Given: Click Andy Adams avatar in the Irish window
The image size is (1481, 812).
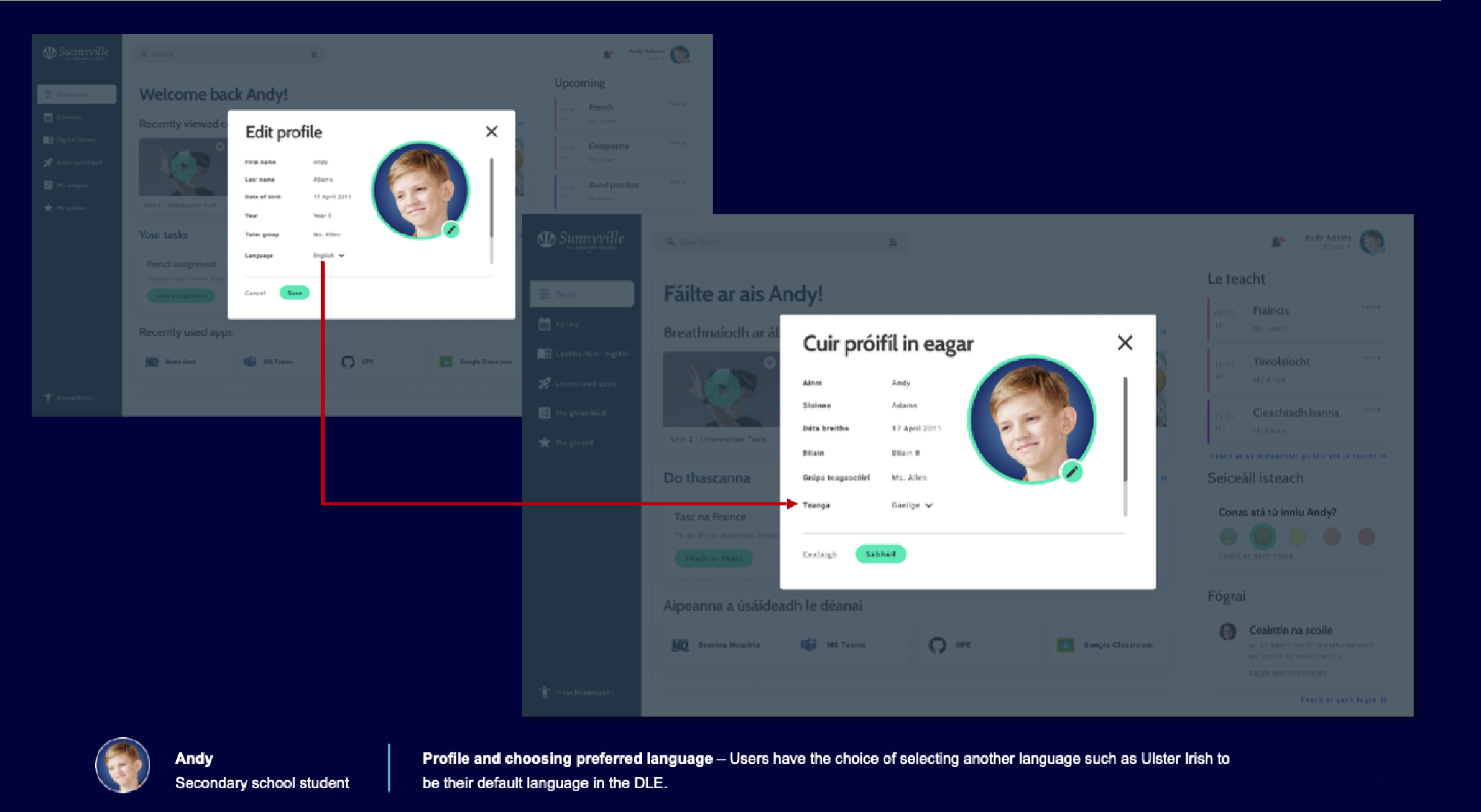Looking at the screenshot, I should pyautogui.click(x=1372, y=242).
